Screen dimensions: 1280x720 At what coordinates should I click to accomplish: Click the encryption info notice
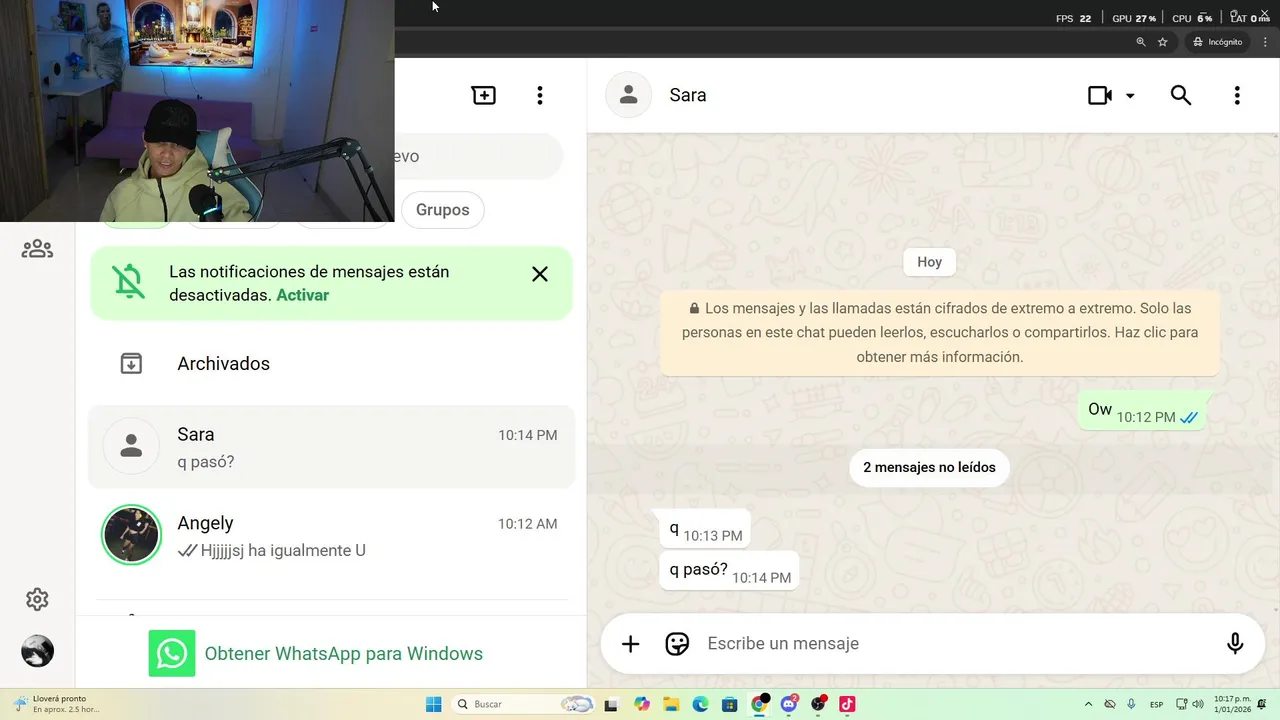coord(940,333)
